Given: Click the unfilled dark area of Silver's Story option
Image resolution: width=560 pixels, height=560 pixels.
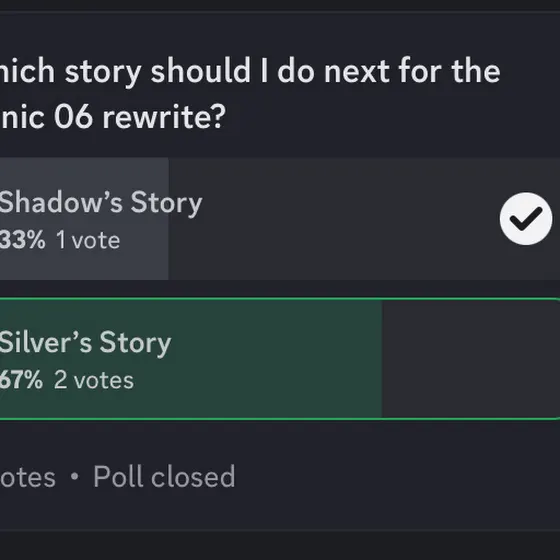Looking at the screenshot, I should 471,359.
